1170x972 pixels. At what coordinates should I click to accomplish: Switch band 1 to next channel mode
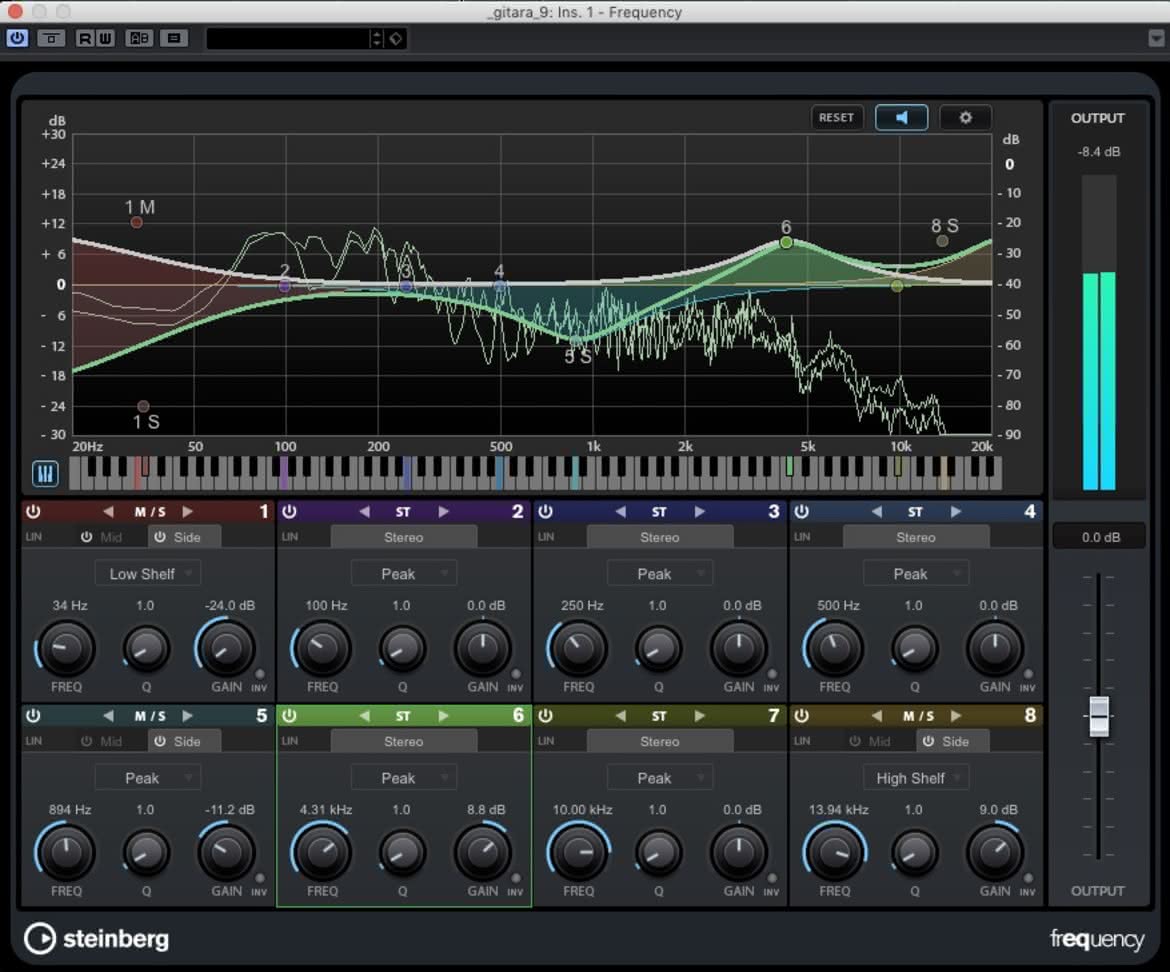[x=188, y=512]
